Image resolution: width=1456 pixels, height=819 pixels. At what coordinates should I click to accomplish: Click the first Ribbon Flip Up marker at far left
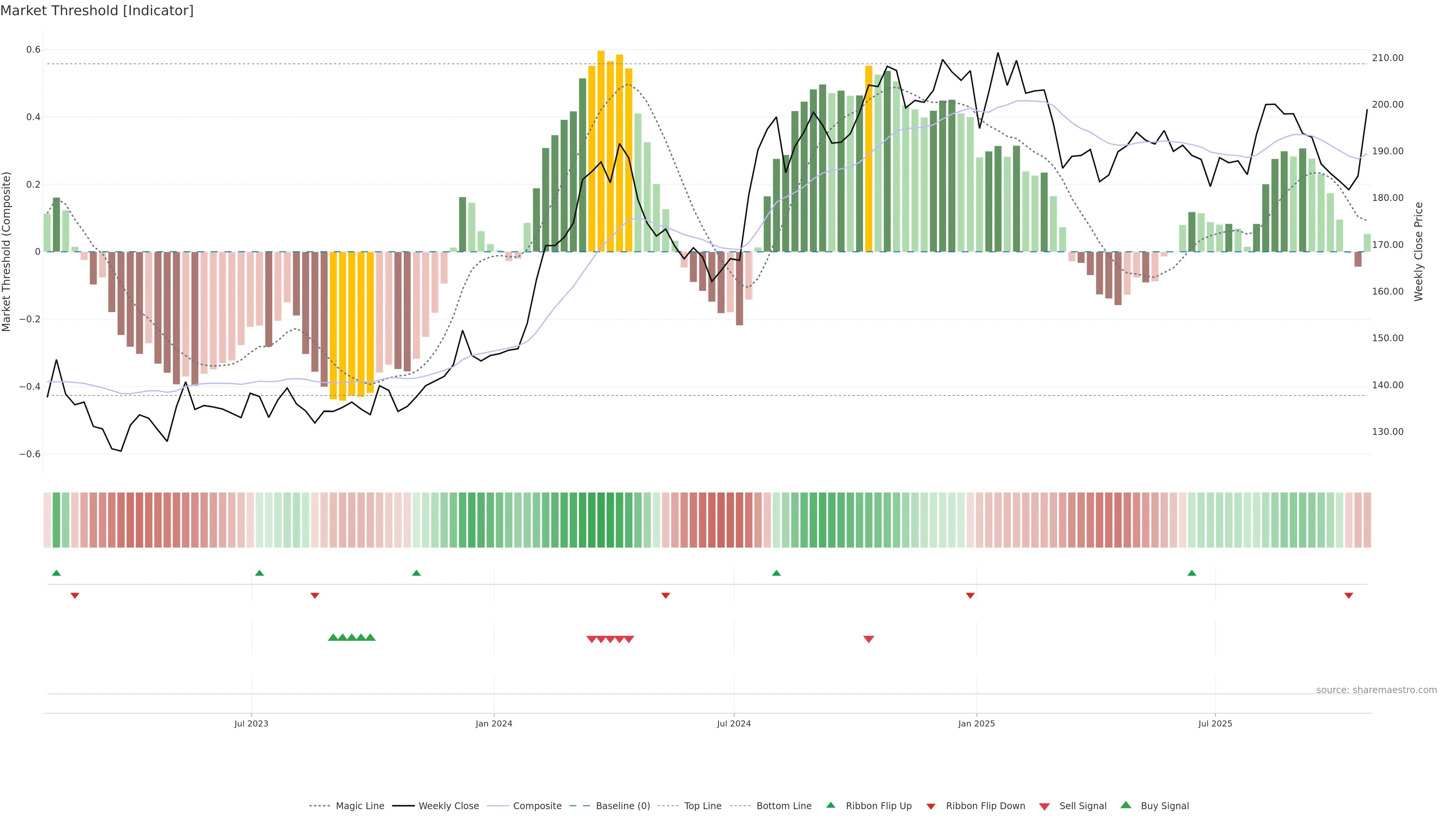[x=56, y=573]
